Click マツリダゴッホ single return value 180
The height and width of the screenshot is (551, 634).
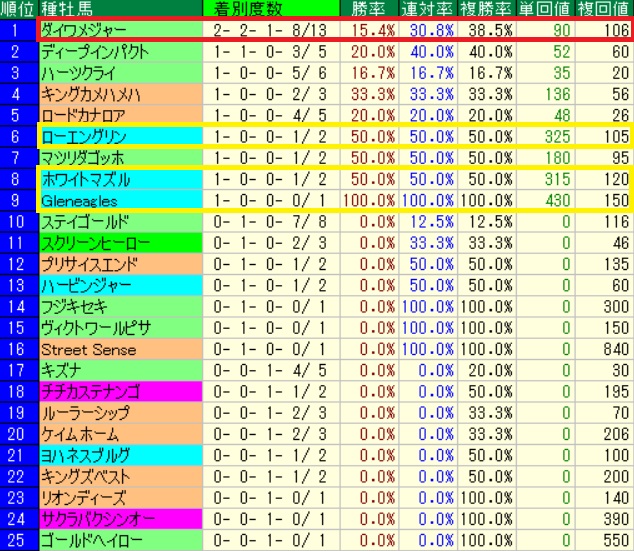558,158
